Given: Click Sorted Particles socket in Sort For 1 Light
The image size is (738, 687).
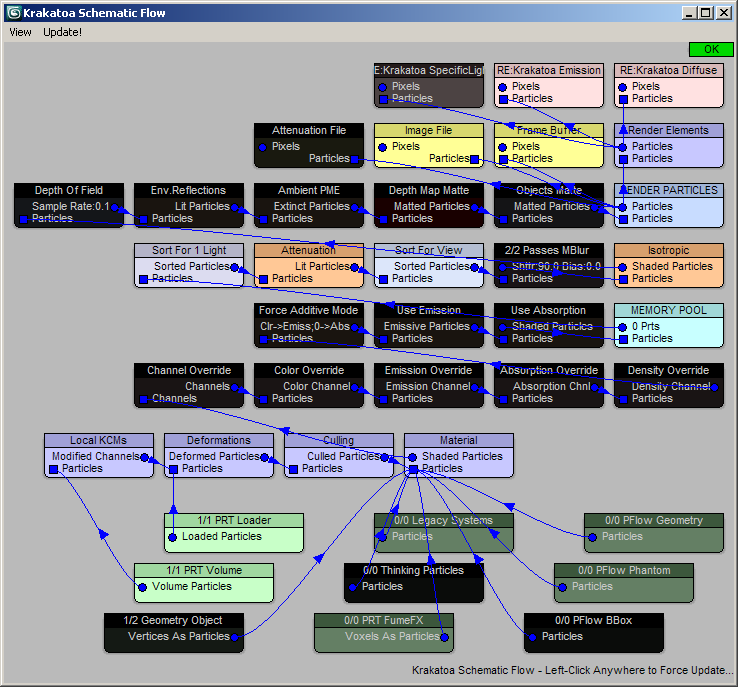Looking at the screenshot, I should (234, 267).
